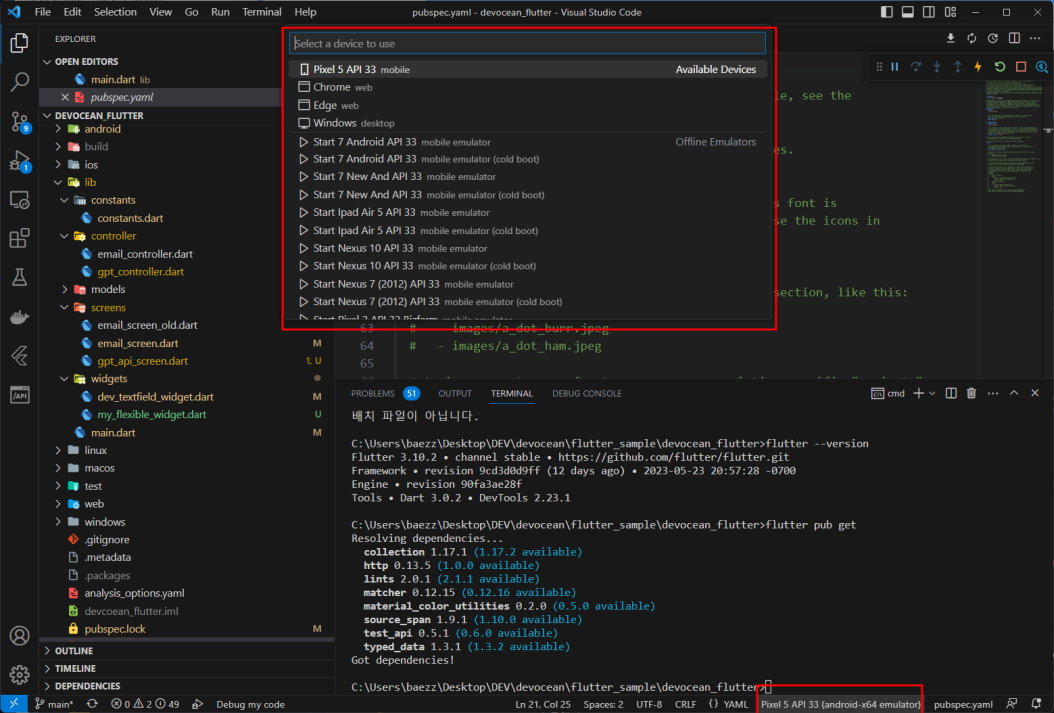Open gpt_controller.dart in explorer
Screen dimensions: 1054x713
pos(140,271)
